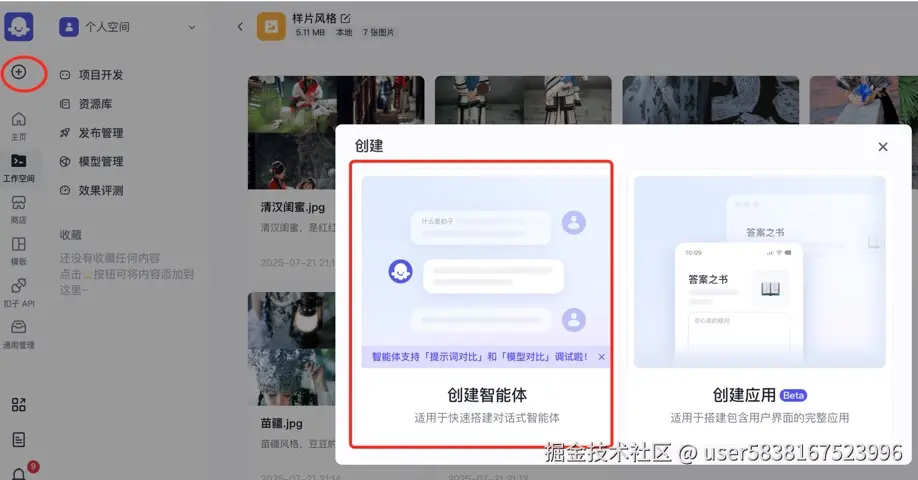The image size is (918, 480).
Task: Click the 创建应用 preview image
Action: tap(759, 272)
